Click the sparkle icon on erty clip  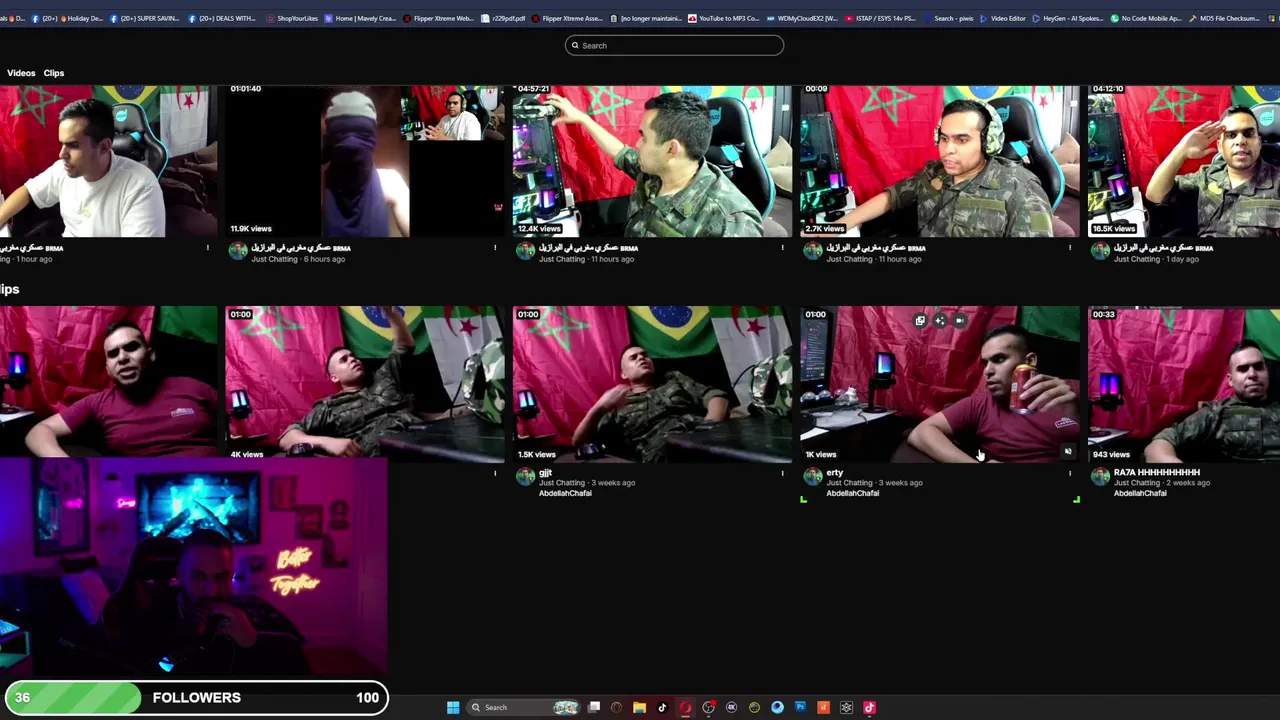click(x=940, y=321)
